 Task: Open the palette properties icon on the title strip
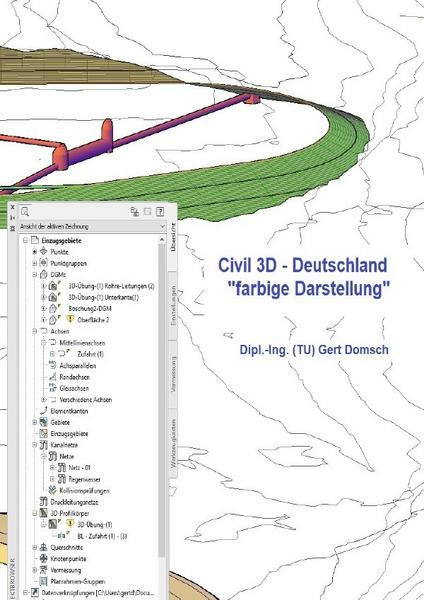(12, 228)
